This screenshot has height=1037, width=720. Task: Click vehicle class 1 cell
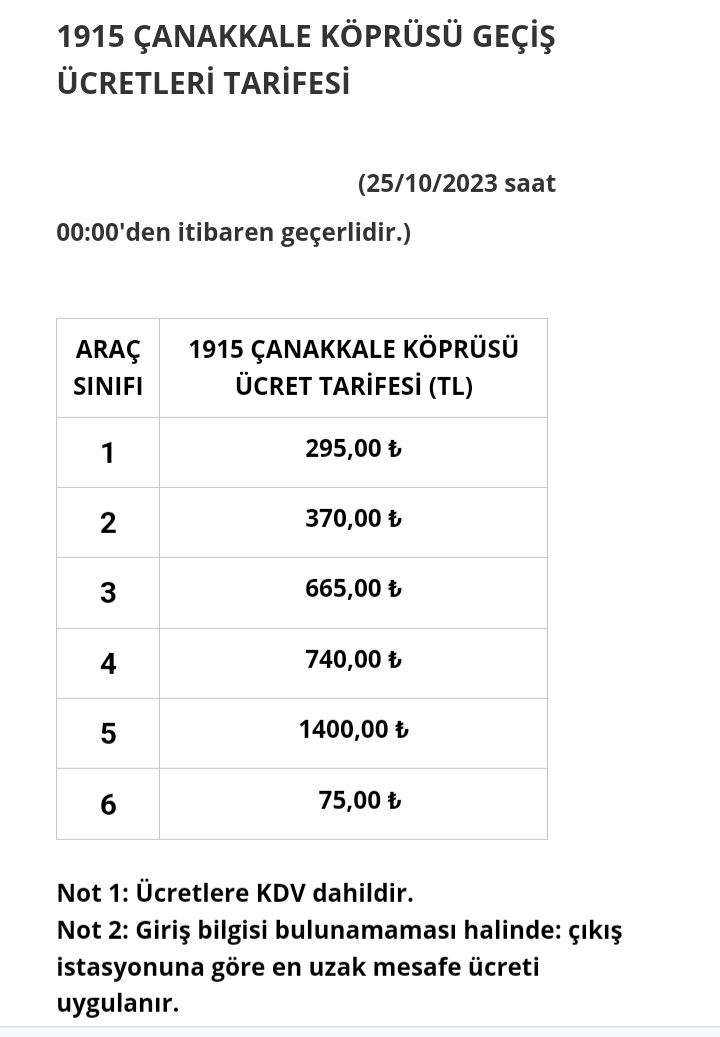[108, 453]
